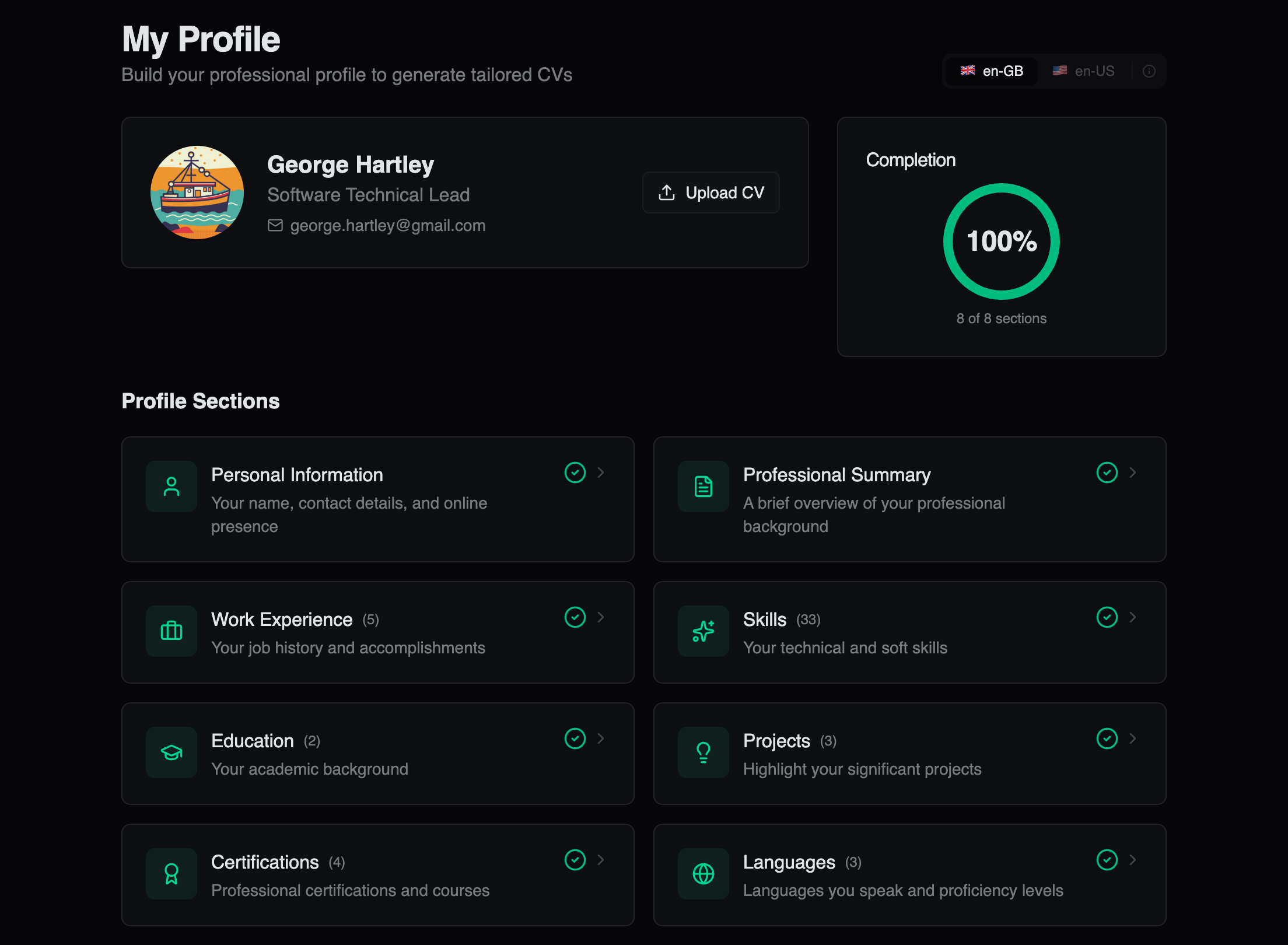Click the Work Experience completed checkmark

click(x=575, y=617)
